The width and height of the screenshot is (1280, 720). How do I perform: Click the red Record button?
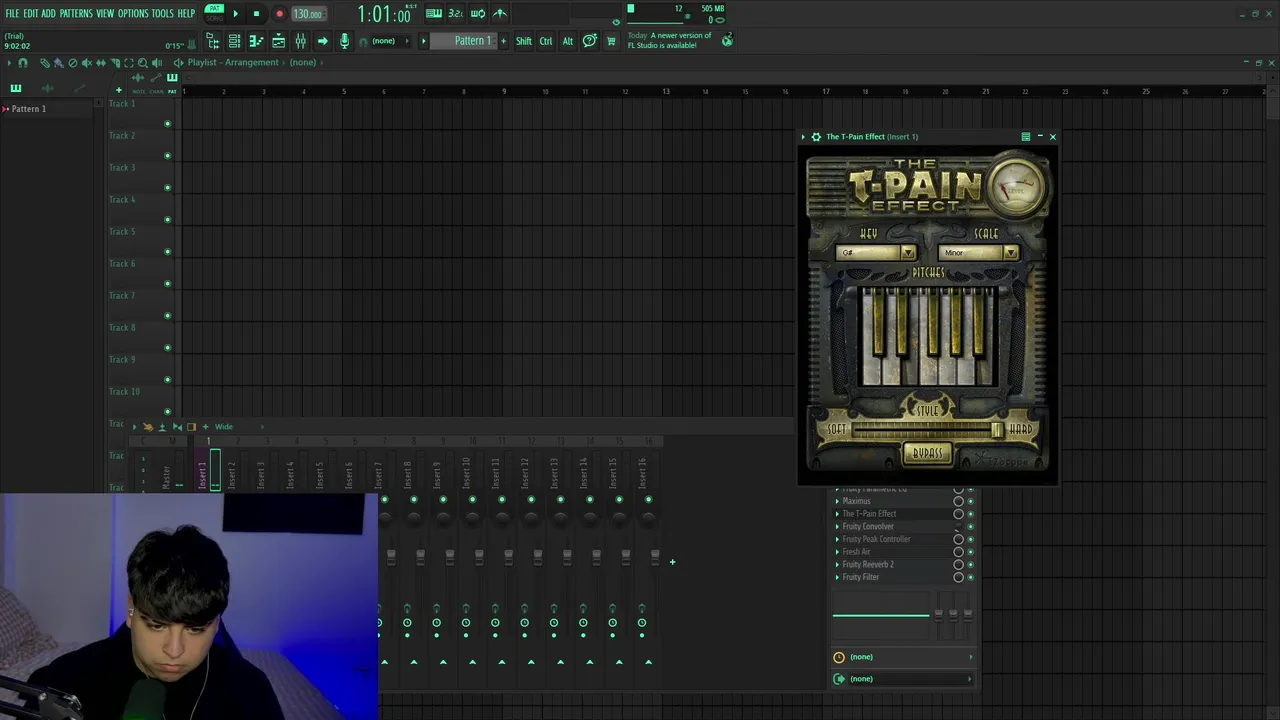279,14
